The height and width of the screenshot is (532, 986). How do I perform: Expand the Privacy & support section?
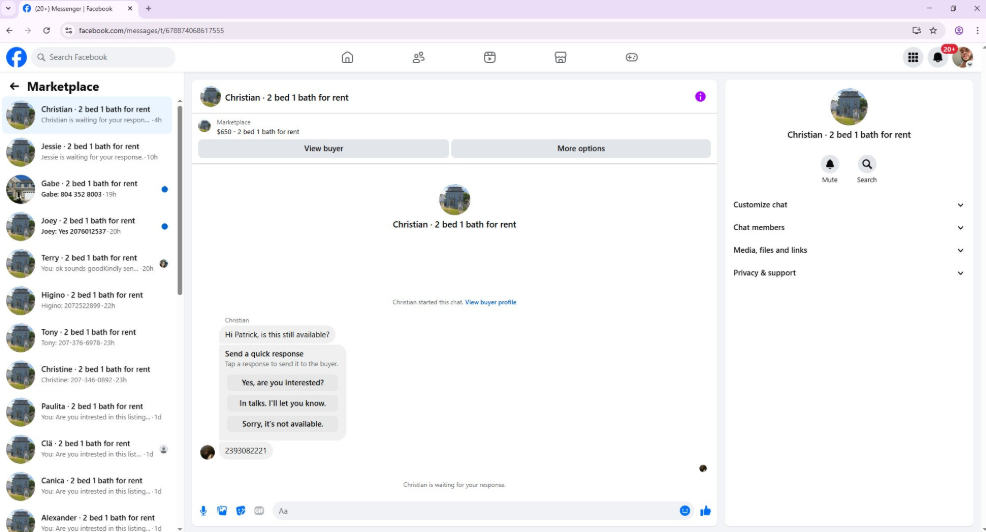click(x=848, y=273)
